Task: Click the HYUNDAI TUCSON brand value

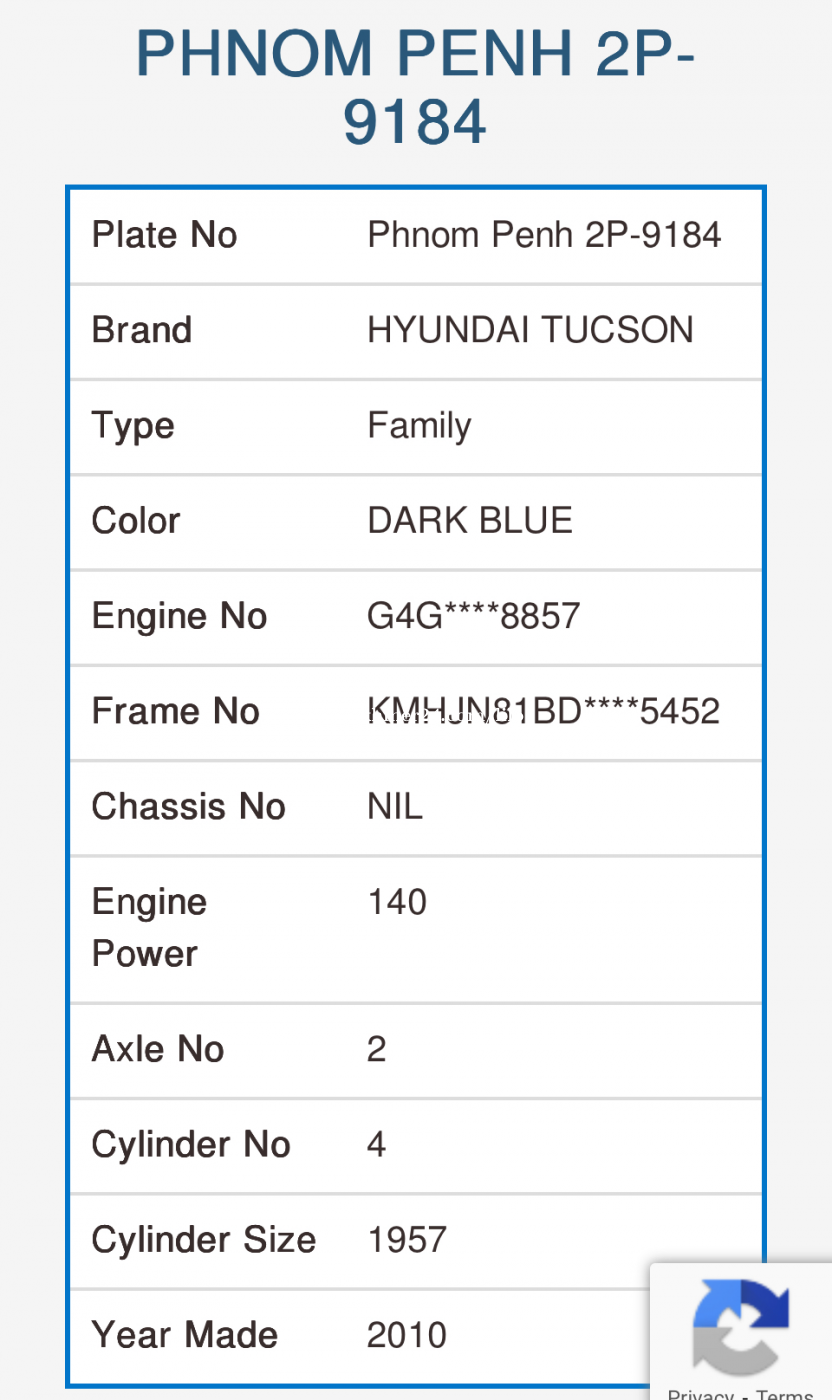Action: [x=530, y=330]
